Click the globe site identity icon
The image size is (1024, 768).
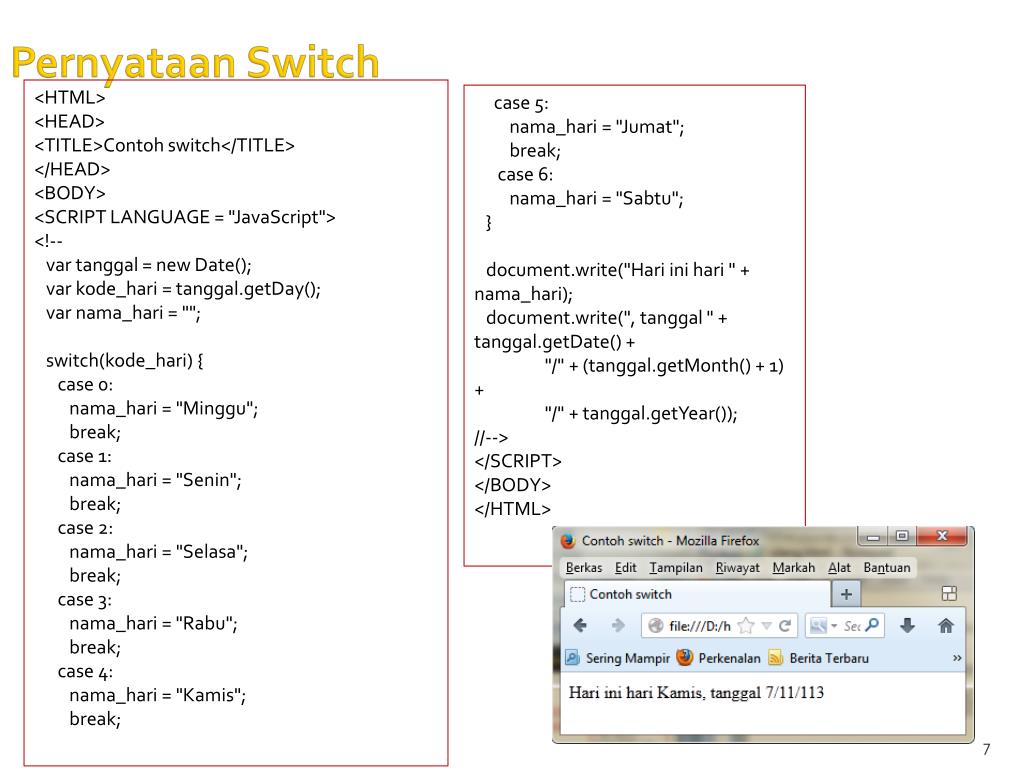coord(656,626)
